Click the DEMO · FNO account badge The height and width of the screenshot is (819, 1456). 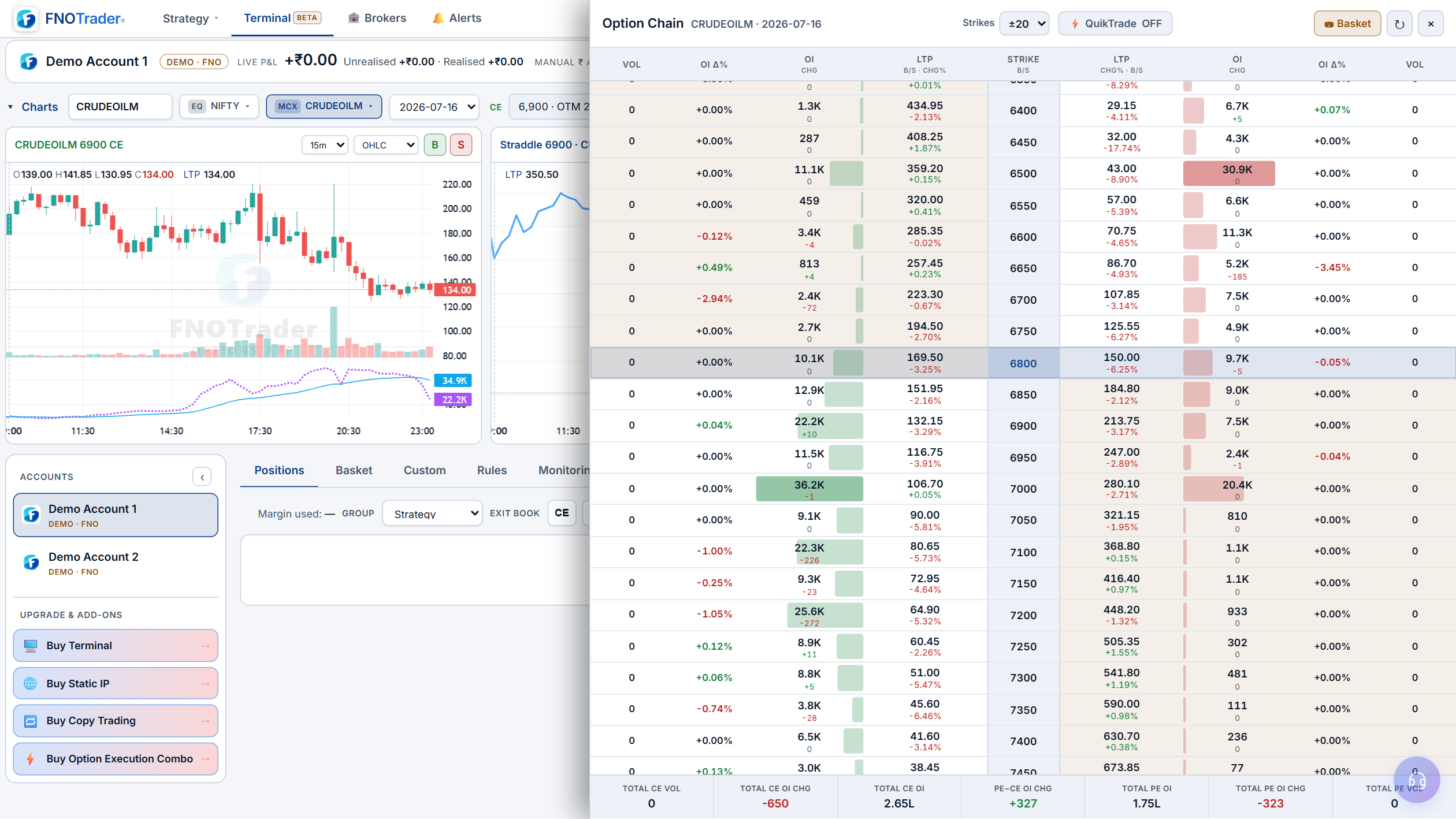(x=194, y=62)
